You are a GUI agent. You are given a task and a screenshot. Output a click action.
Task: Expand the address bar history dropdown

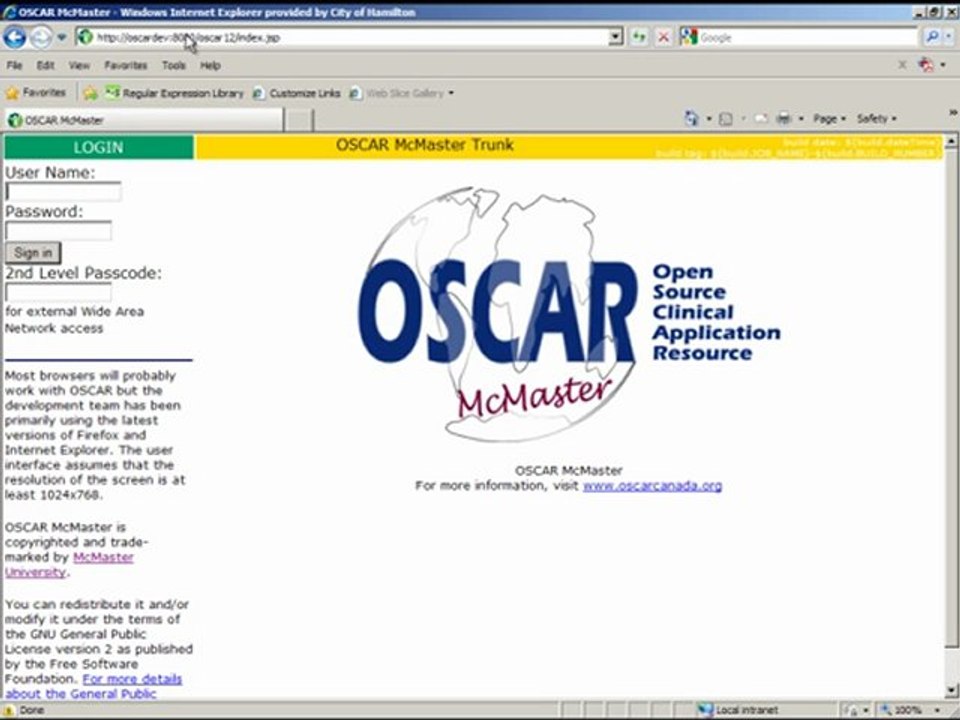coord(615,37)
